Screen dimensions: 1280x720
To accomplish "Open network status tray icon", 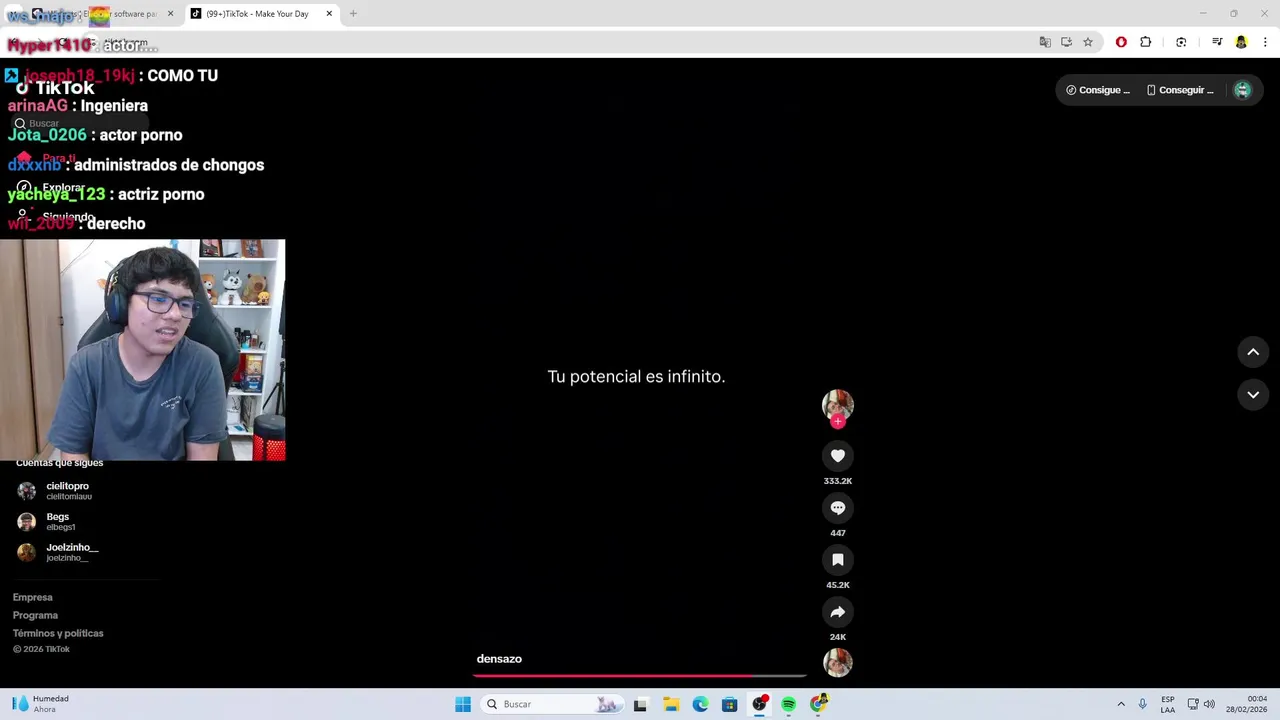I will coord(1193,704).
